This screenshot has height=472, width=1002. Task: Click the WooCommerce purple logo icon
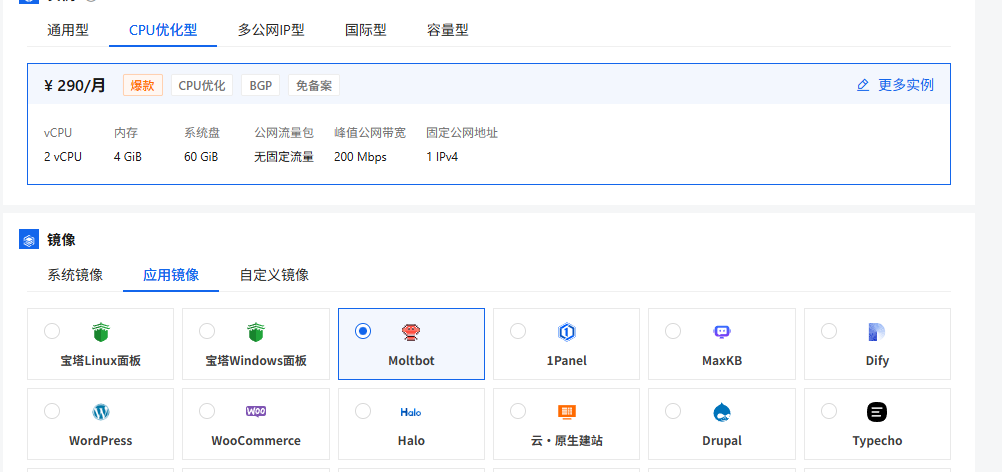point(256,412)
